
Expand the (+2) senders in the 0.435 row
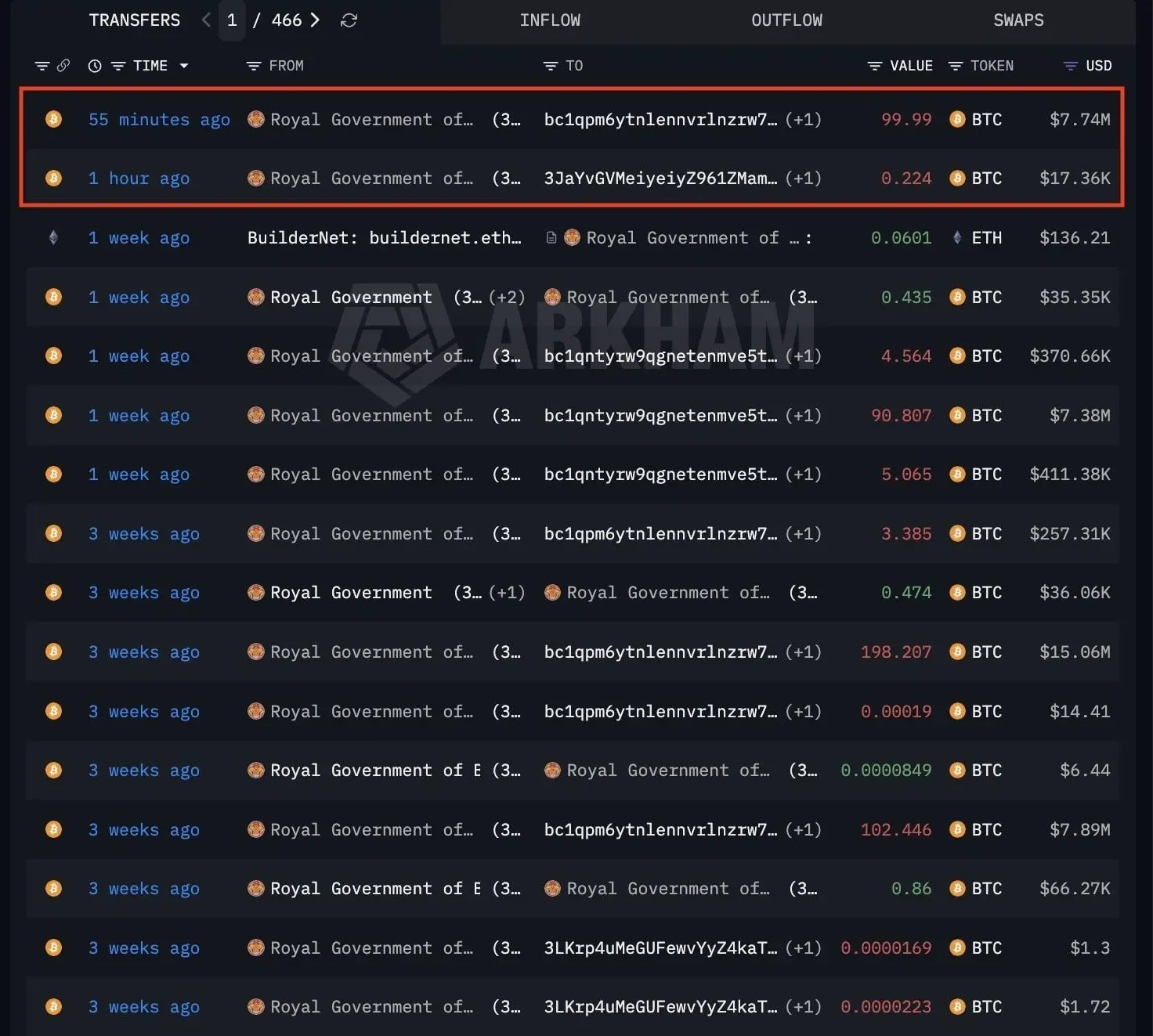507,297
